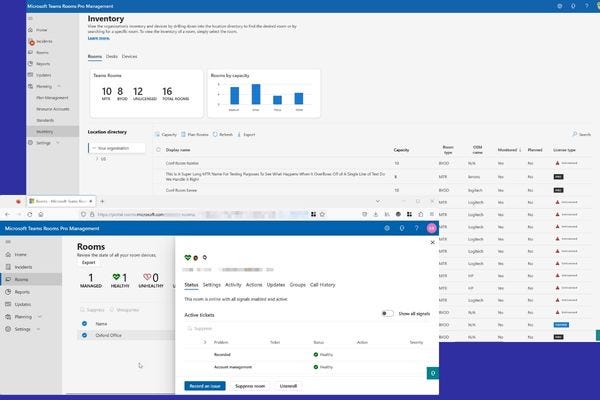Select Rooms in the Rooms window sidebar
This screenshot has height=400, width=600.
[x=31, y=279]
